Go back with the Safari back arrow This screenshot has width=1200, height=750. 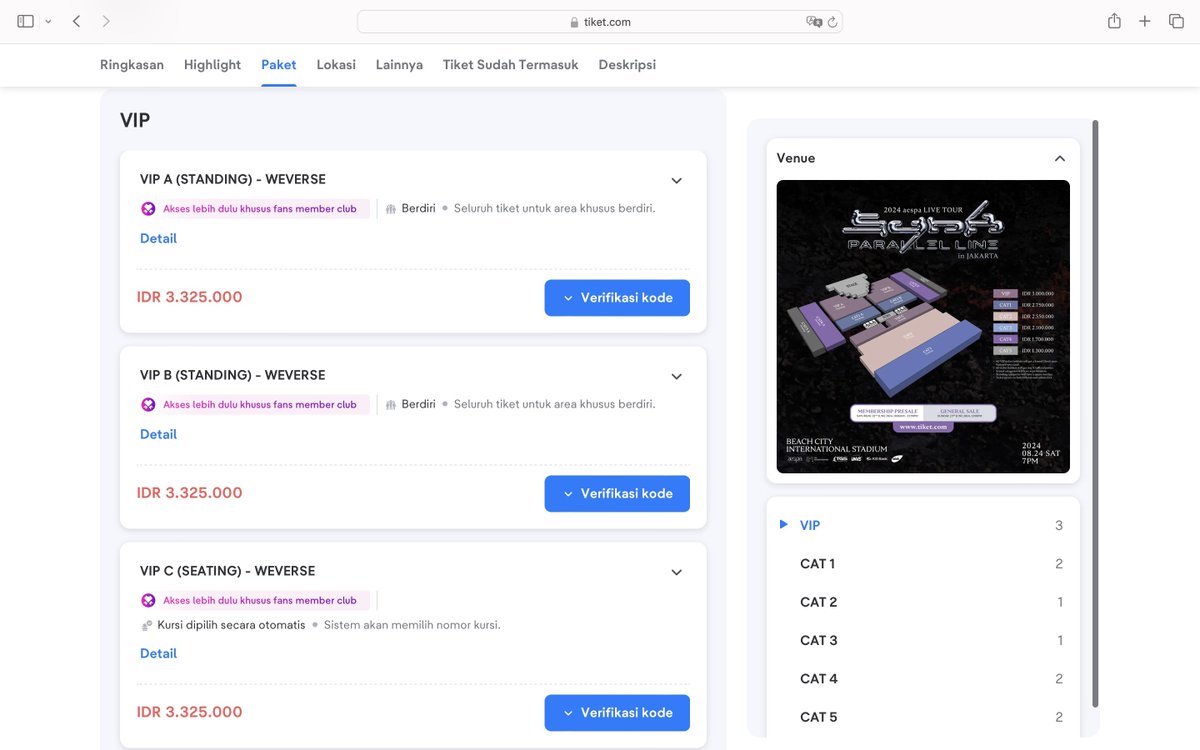[x=77, y=21]
